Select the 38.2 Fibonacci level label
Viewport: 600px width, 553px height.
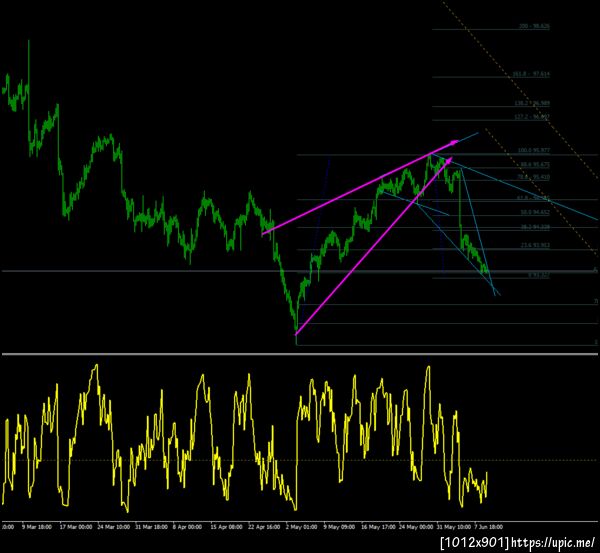535,227
